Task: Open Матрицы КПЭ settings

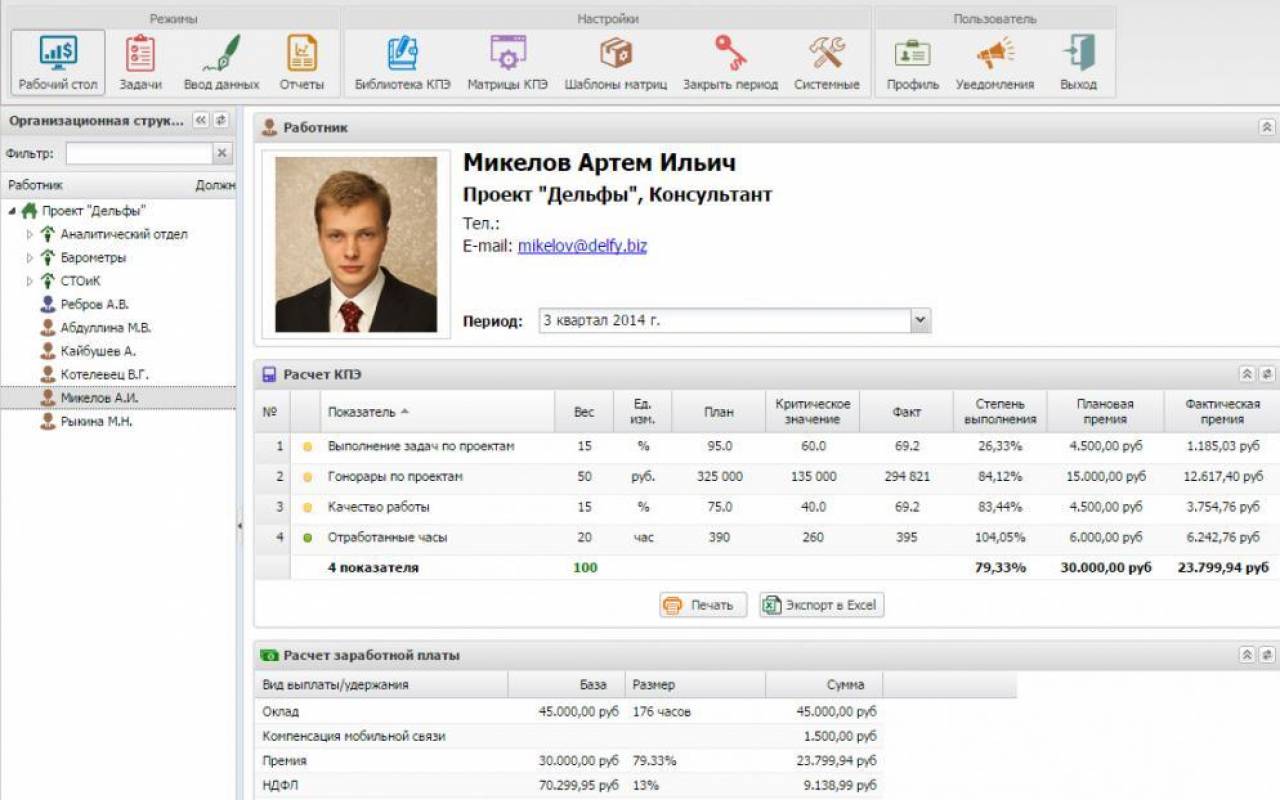Action: click(507, 62)
